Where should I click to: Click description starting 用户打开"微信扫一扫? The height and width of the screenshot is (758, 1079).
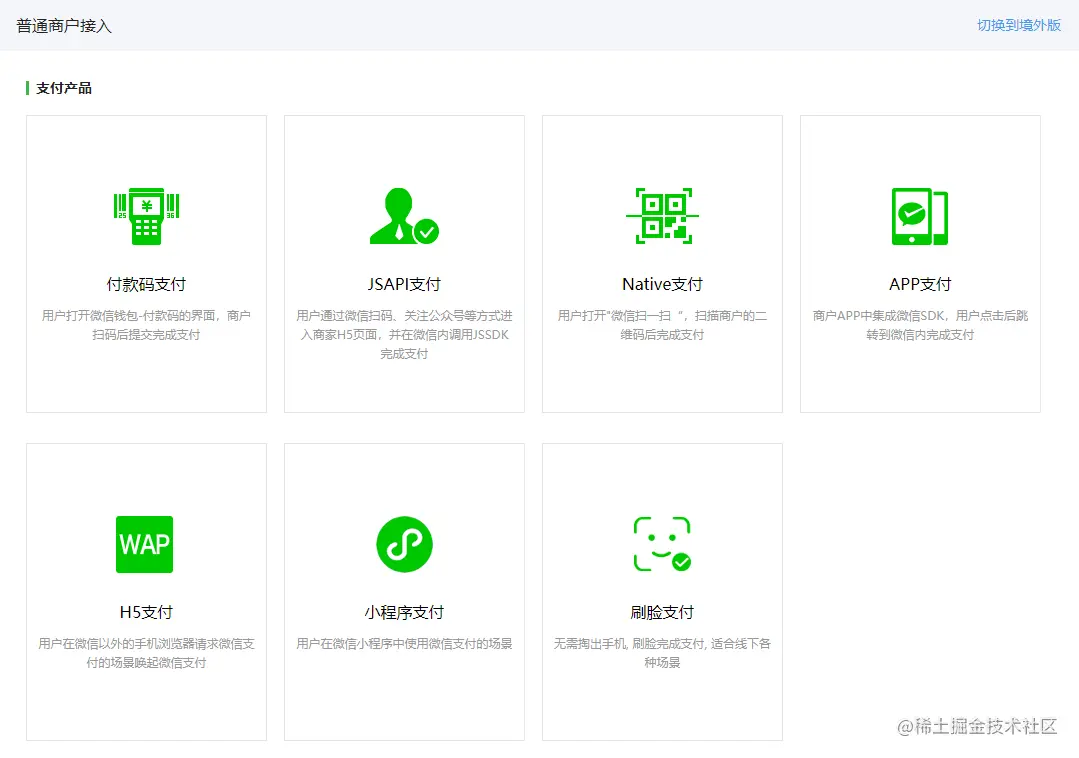click(662, 325)
